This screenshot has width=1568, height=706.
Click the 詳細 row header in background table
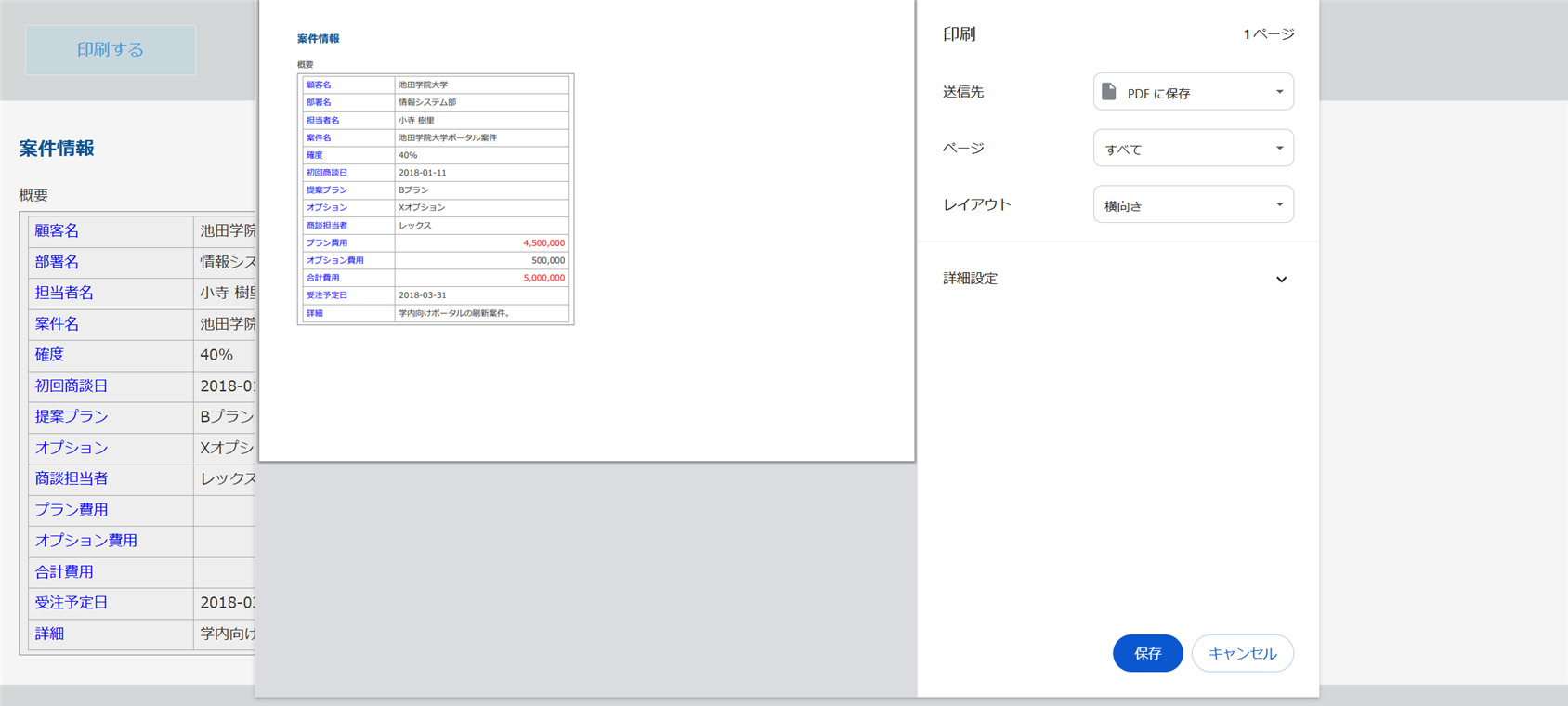[x=49, y=634]
